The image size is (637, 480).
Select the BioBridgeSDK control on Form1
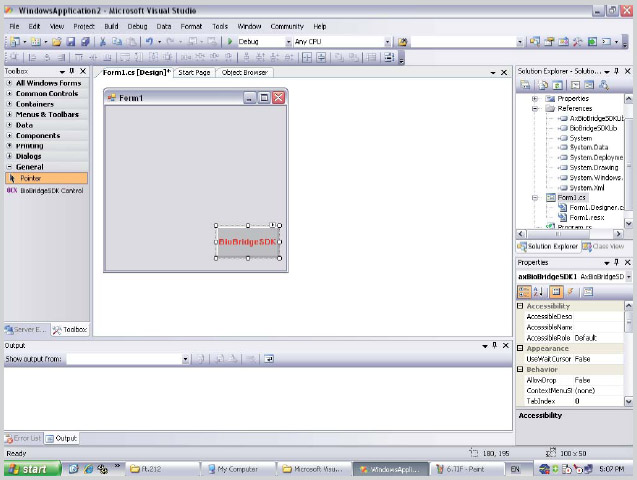(248, 242)
